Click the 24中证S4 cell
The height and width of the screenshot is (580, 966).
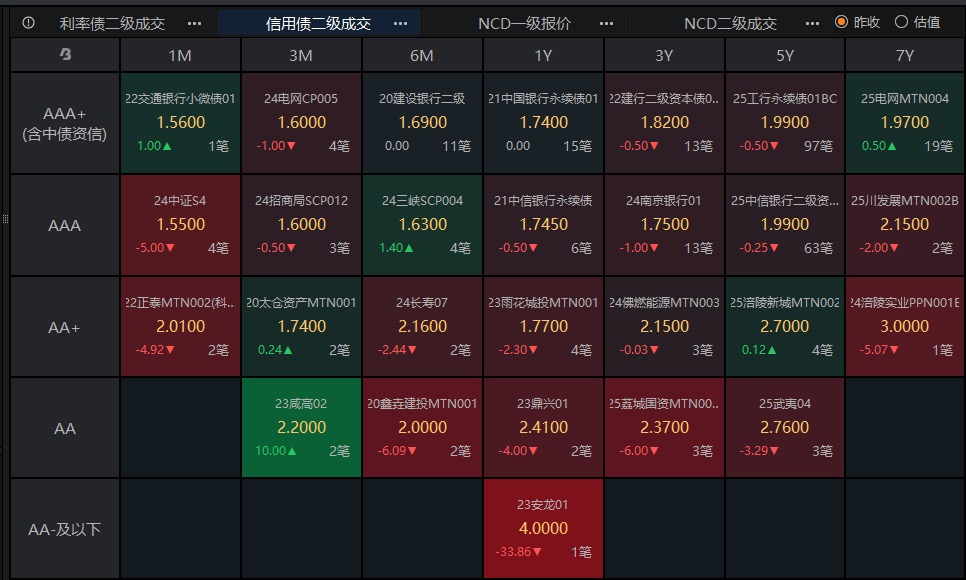[x=181, y=225]
